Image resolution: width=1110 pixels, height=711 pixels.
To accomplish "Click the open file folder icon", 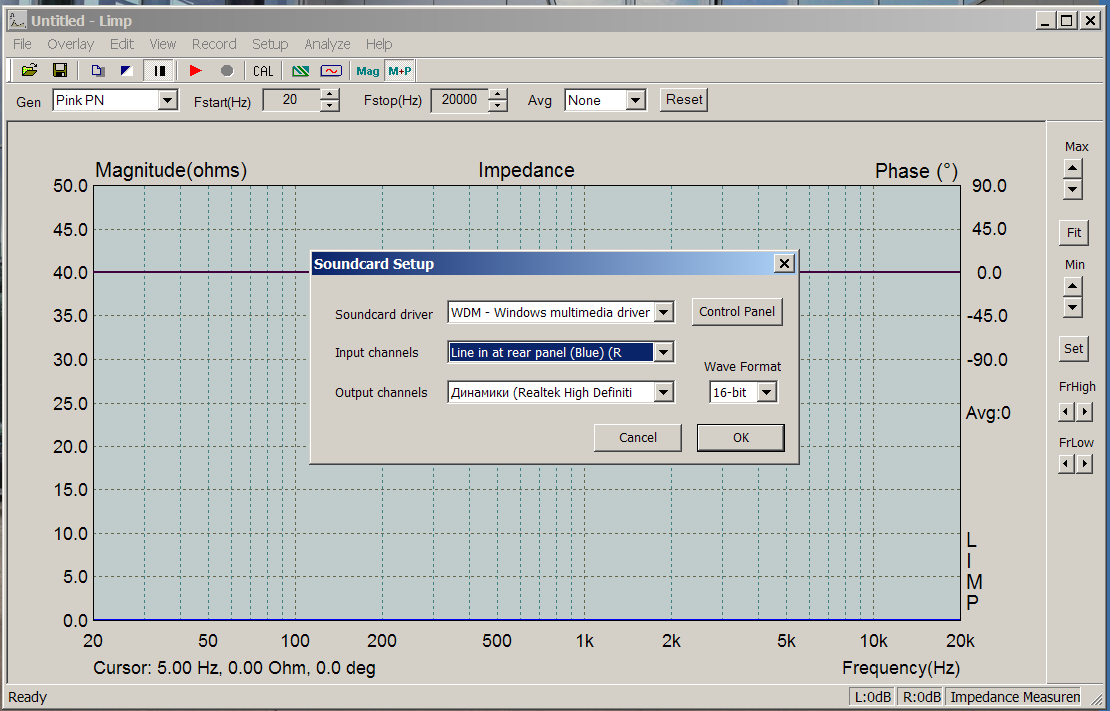I will (x=30, y=70).
